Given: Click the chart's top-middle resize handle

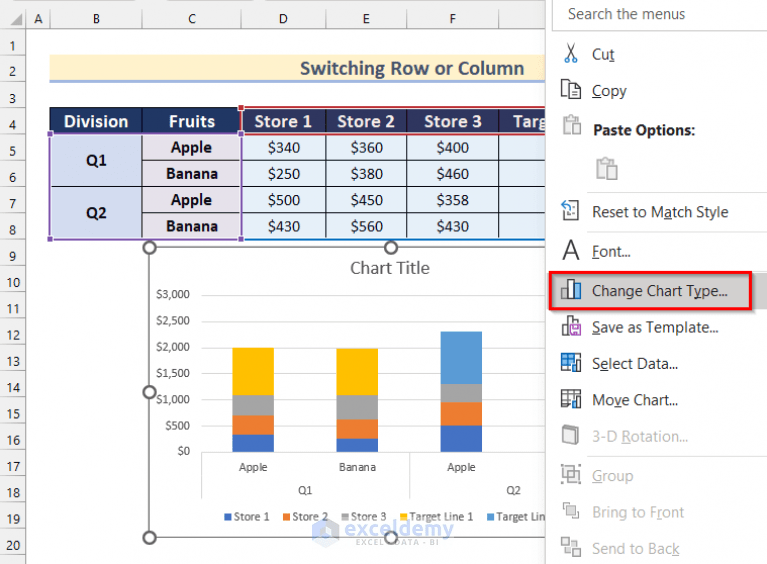Looking at the screenshot, I should click(x=391, y=248).
